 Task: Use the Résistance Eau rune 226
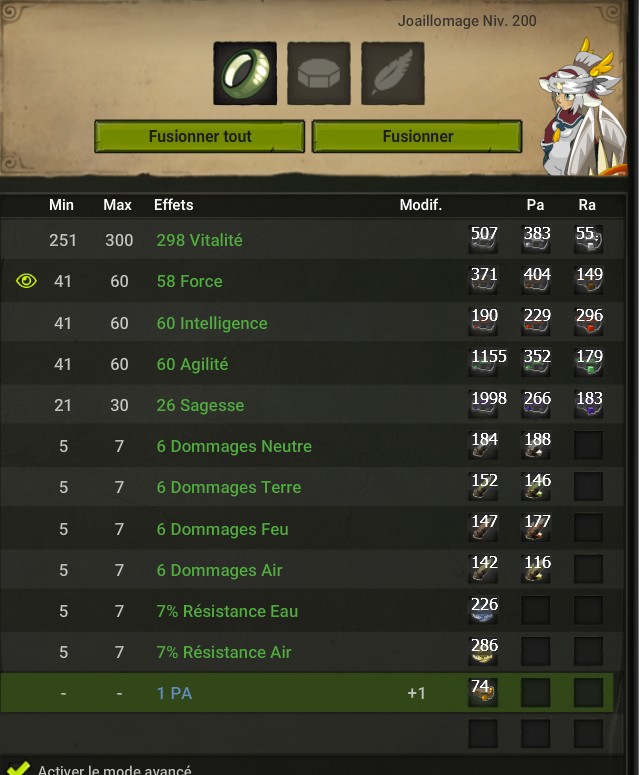click(483, 610)
